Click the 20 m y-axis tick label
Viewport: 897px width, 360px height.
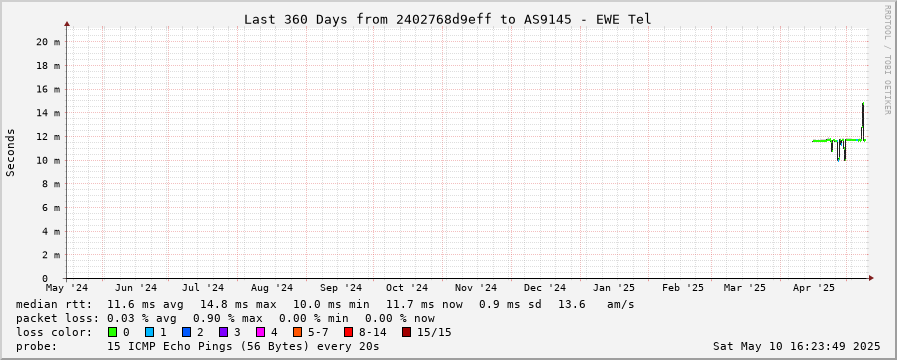pos(49,41)
